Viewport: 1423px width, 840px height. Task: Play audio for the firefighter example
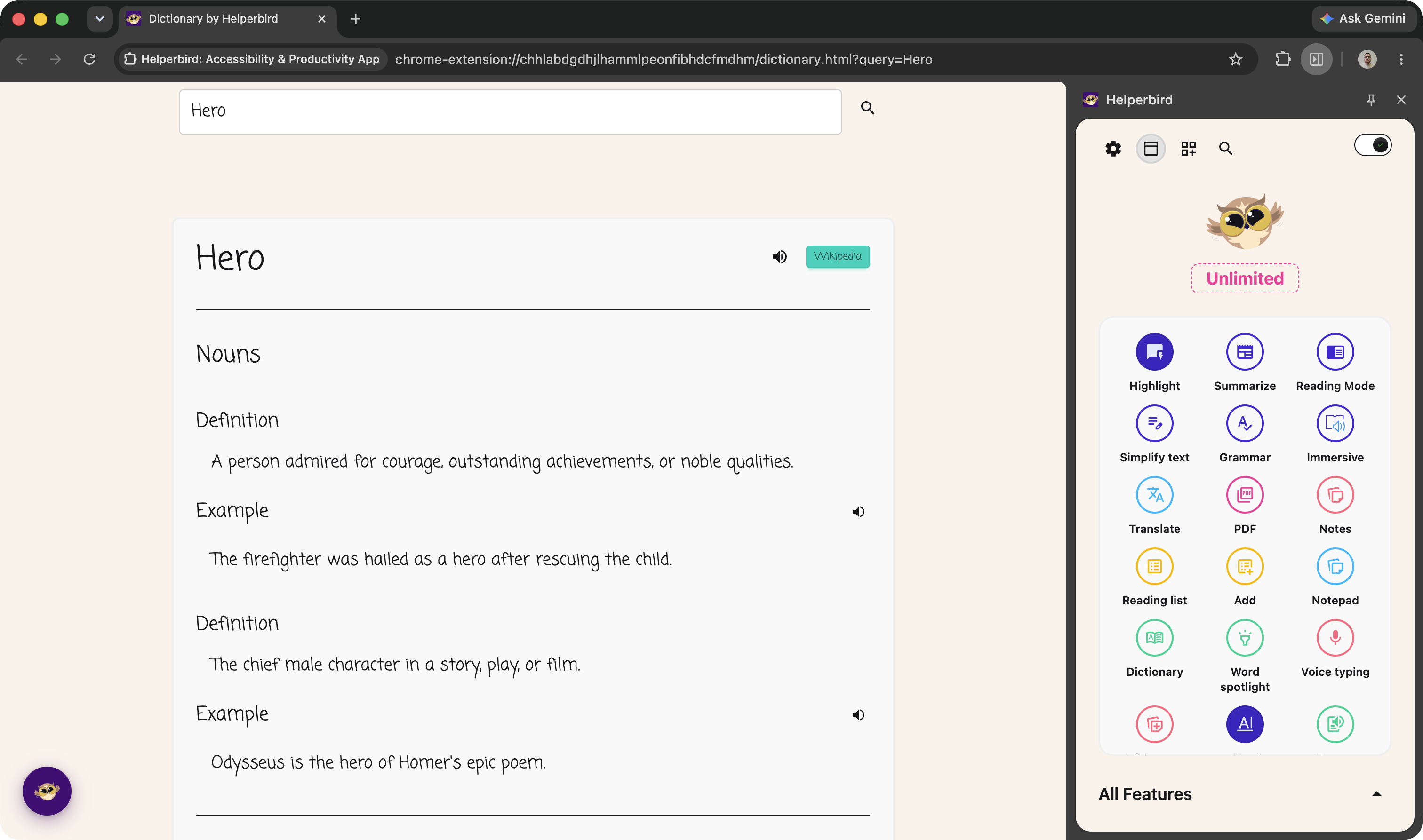click(x=858, y=512)
